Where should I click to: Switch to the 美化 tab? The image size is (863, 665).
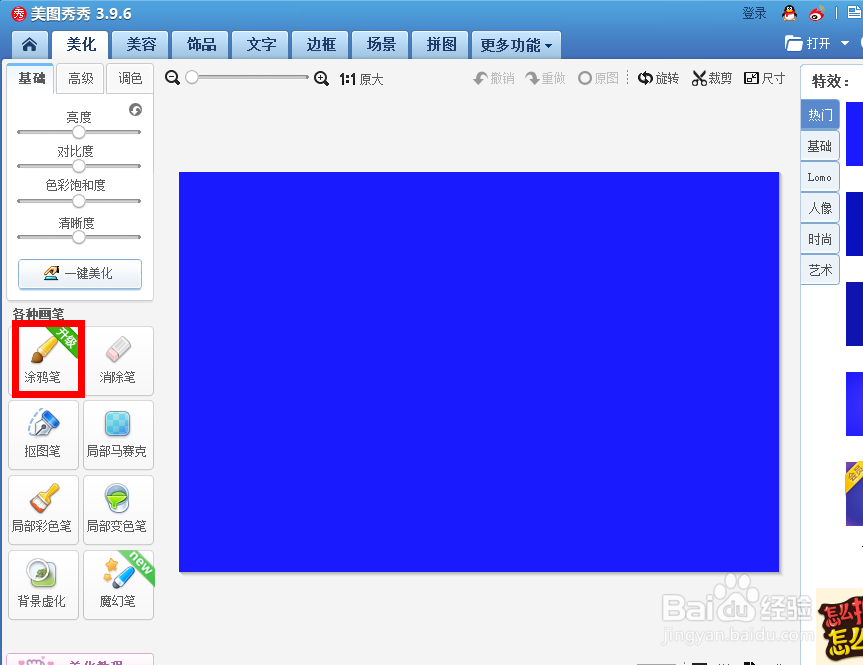81,45
